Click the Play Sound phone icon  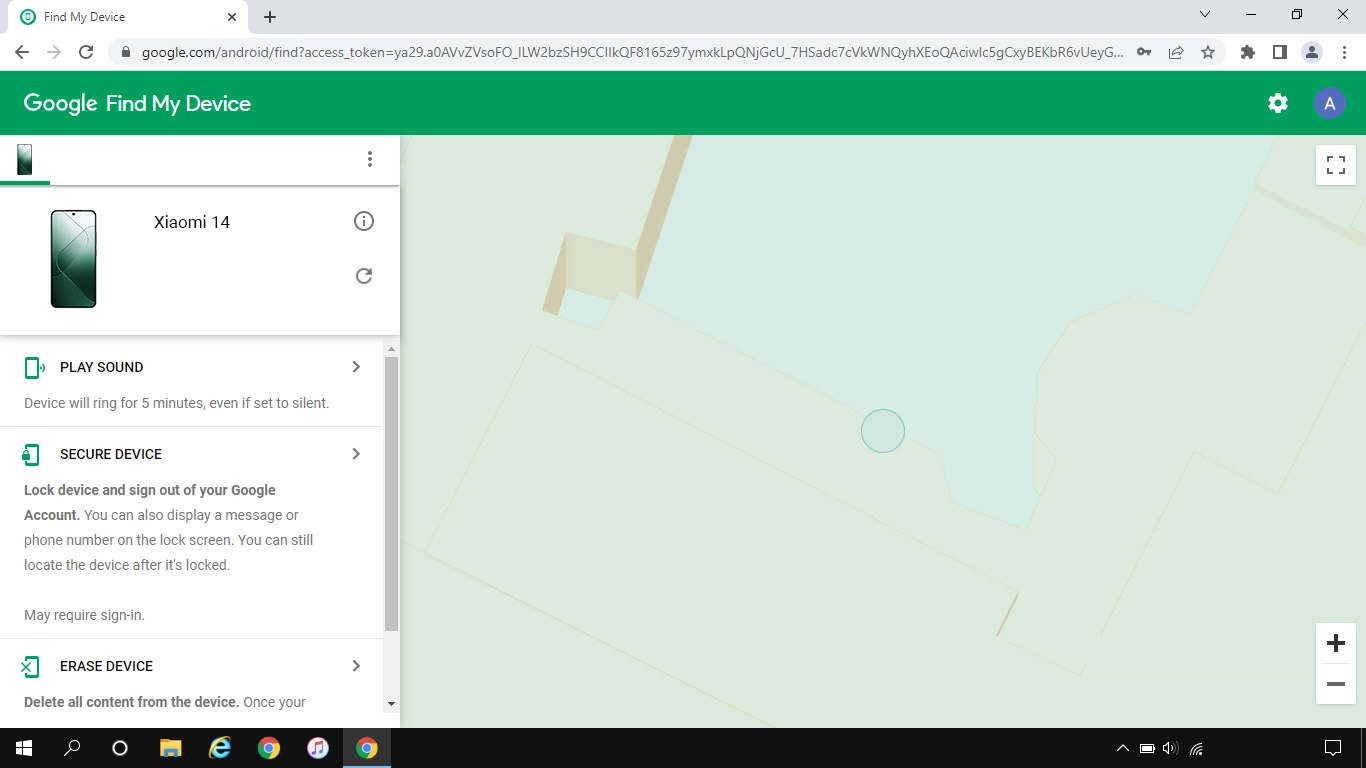coord(34,367)
